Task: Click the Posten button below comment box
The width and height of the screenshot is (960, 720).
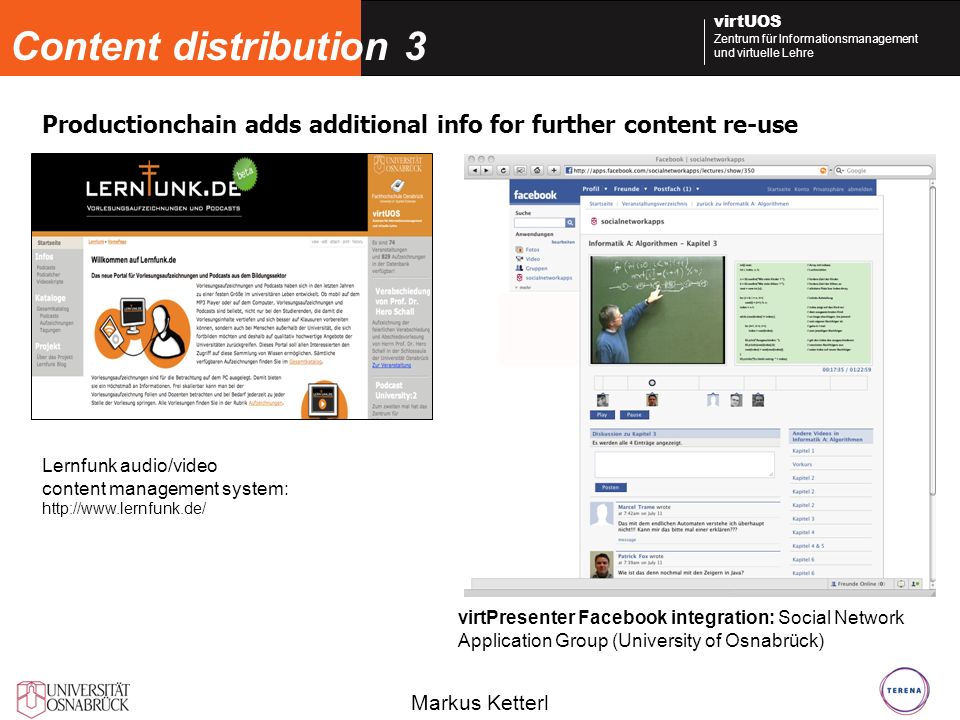Action: [610, 487]
